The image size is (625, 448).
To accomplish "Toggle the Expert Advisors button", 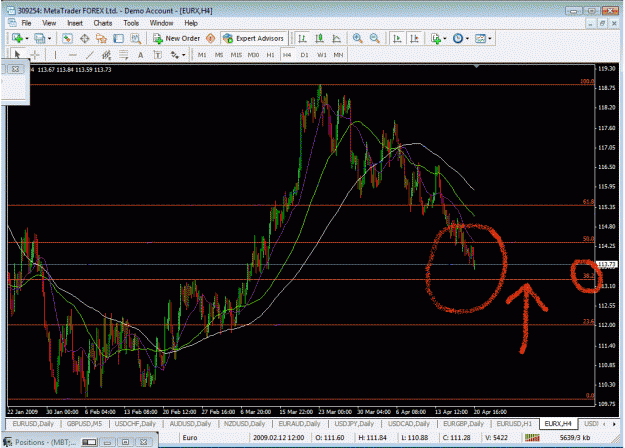I will click(254, 38).
